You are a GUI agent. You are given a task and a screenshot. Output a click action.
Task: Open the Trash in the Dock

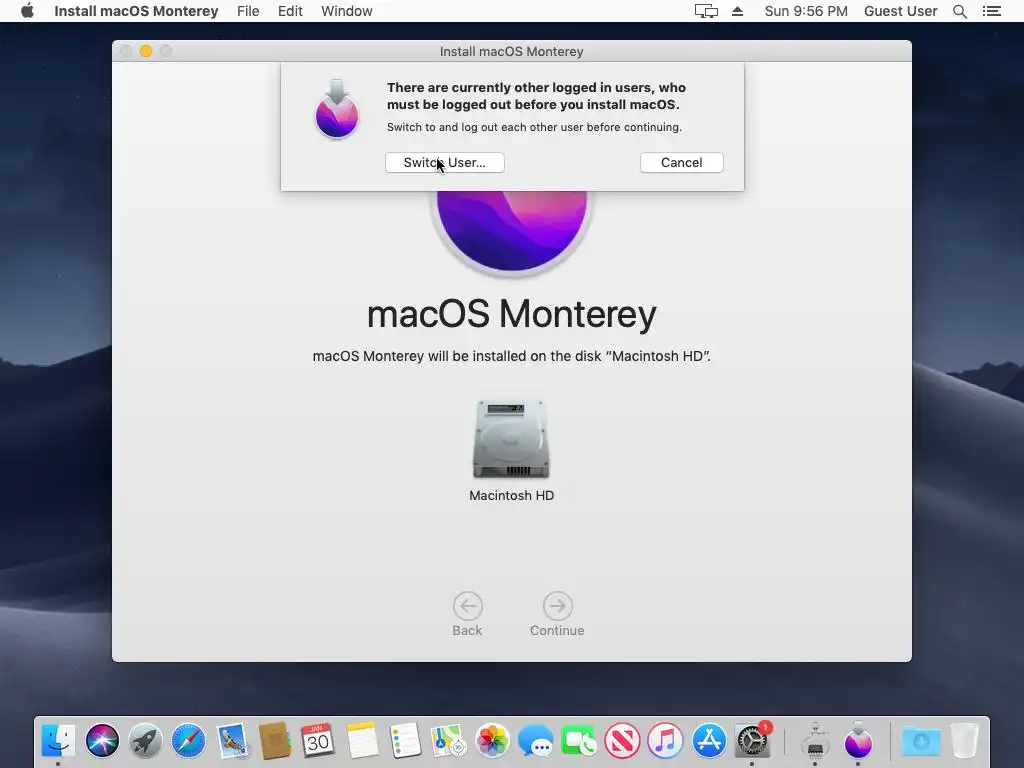[x=965, y=741]
